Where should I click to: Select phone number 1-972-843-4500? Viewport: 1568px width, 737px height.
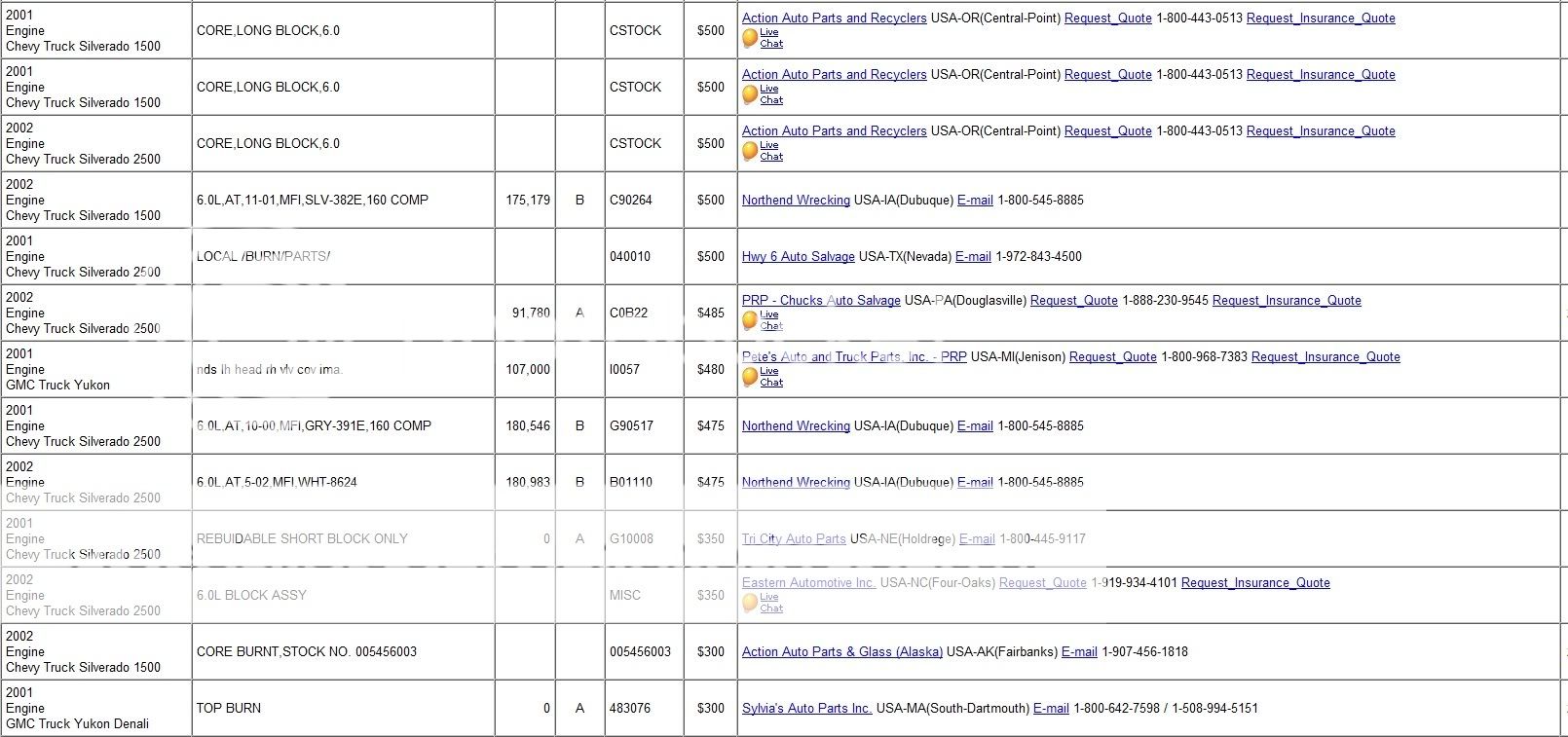[1038, 256]
